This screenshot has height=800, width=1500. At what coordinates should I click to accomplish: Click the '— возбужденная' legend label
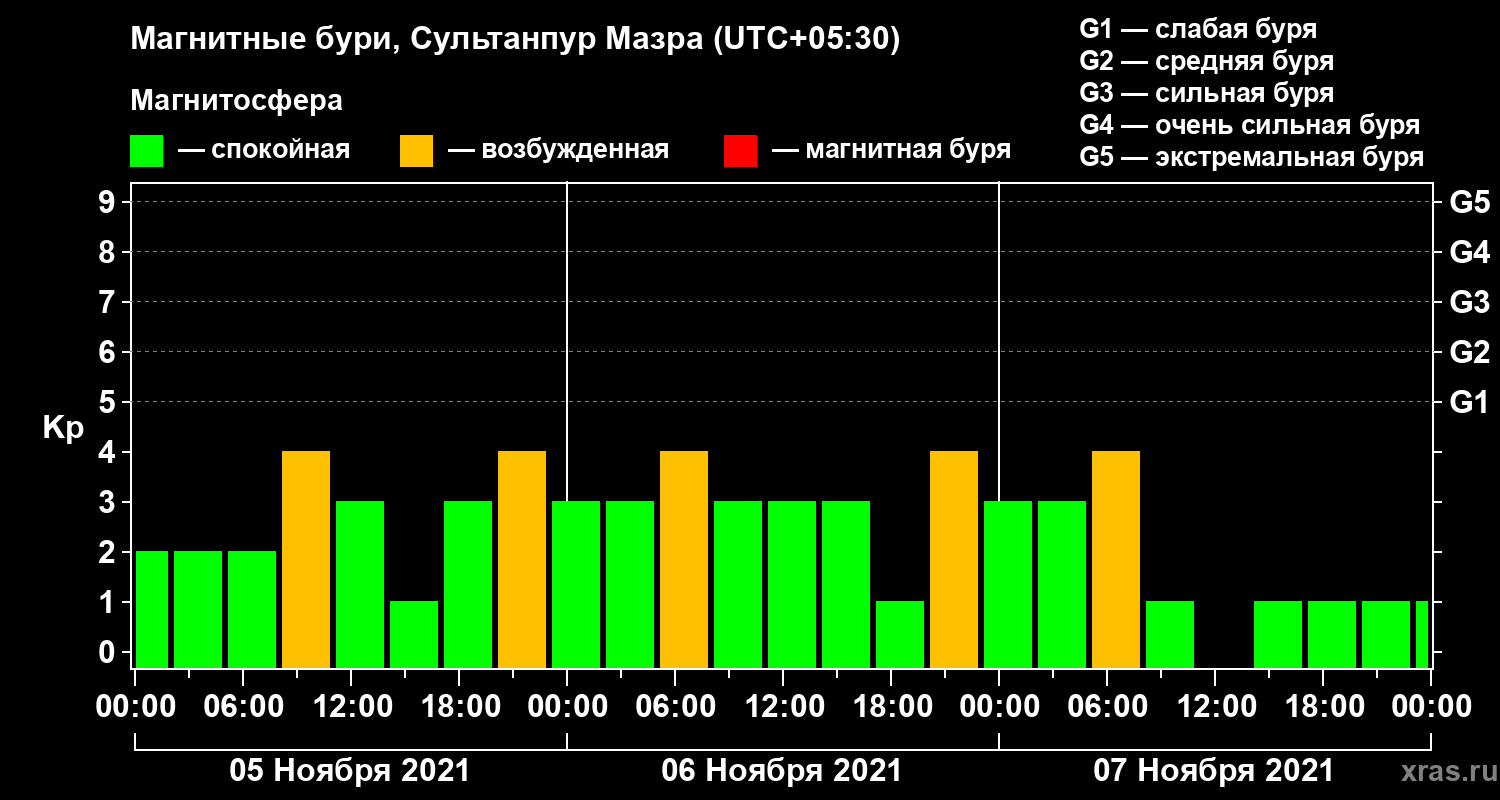coord(558,151)
